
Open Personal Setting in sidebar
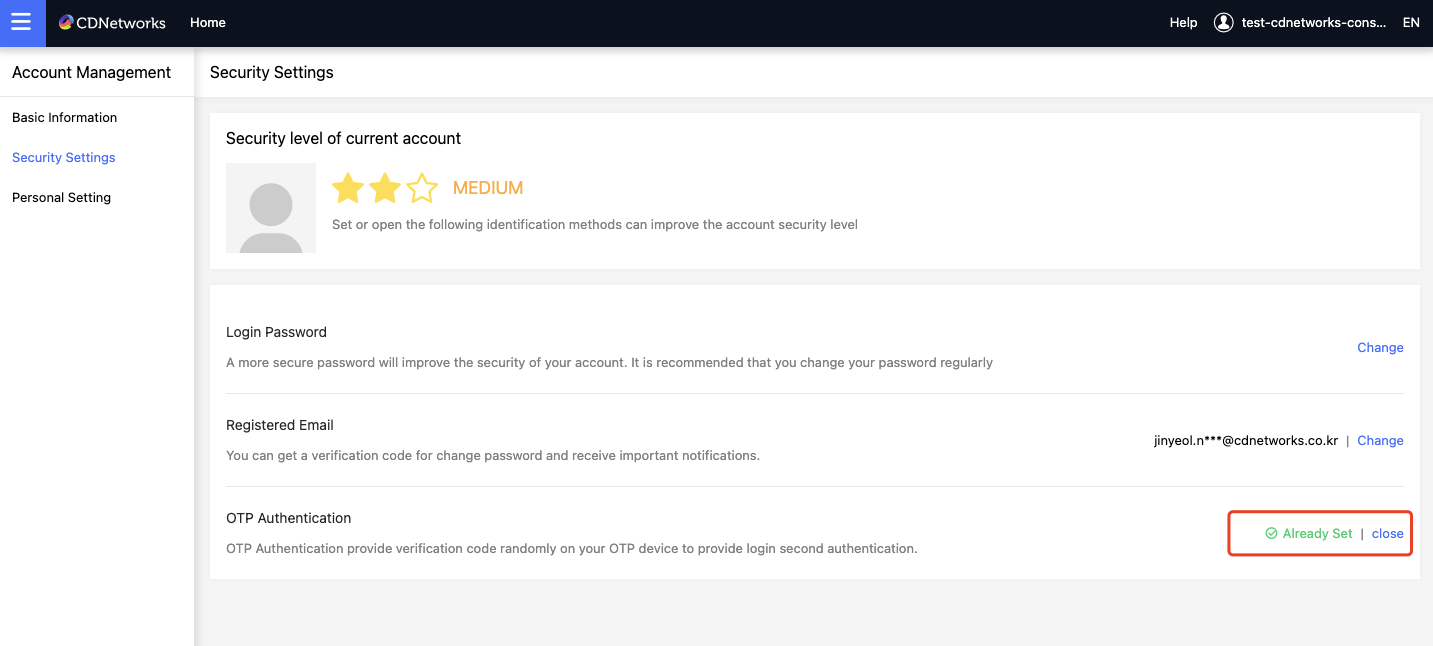click(62, 198)
